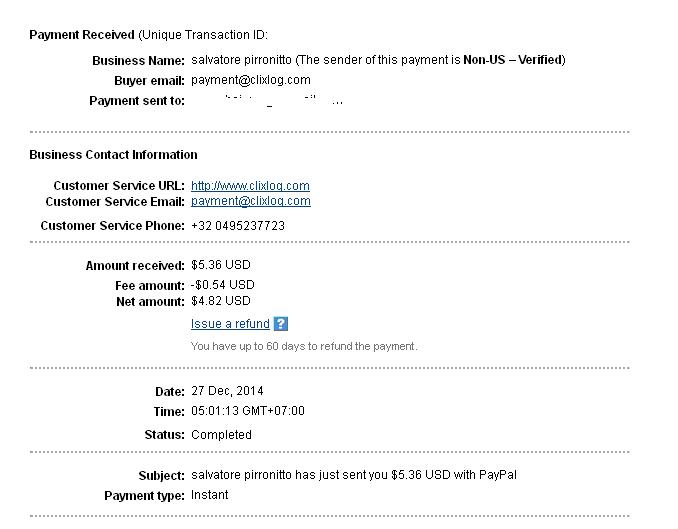Click the Subject line about $5.36 payment
This screenshot has height=529, width=678.
pyautogui.click(x=354, y=475)
